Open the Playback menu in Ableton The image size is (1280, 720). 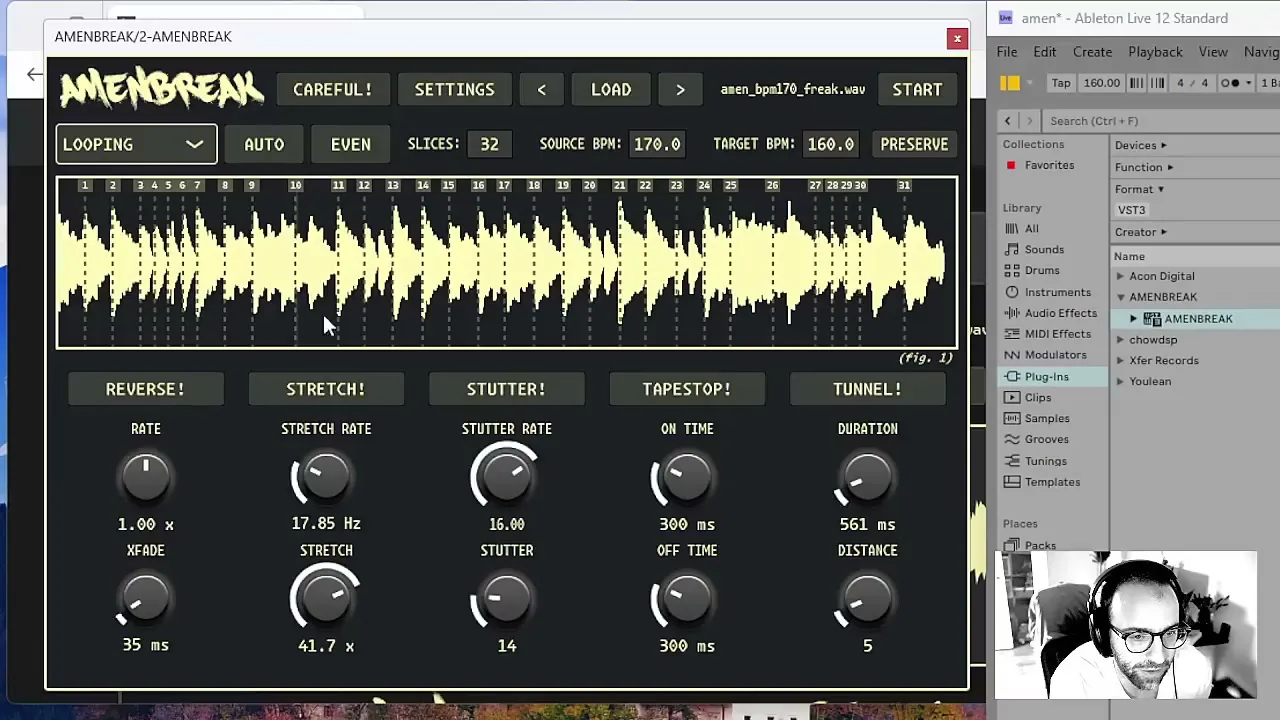pos(1155,52)
